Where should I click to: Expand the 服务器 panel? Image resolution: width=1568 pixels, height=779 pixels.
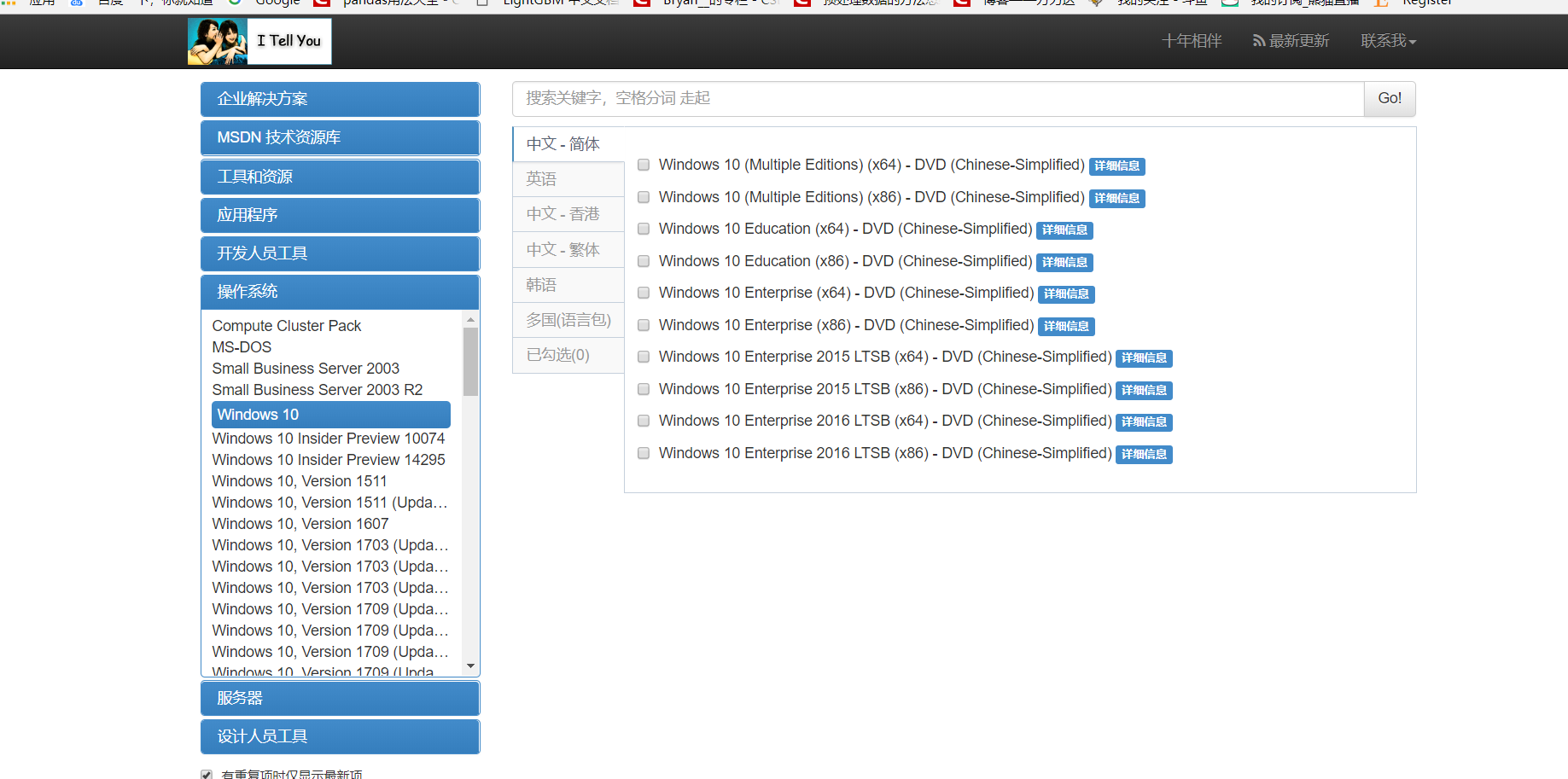pyautogui.click(x=340, y=698)
